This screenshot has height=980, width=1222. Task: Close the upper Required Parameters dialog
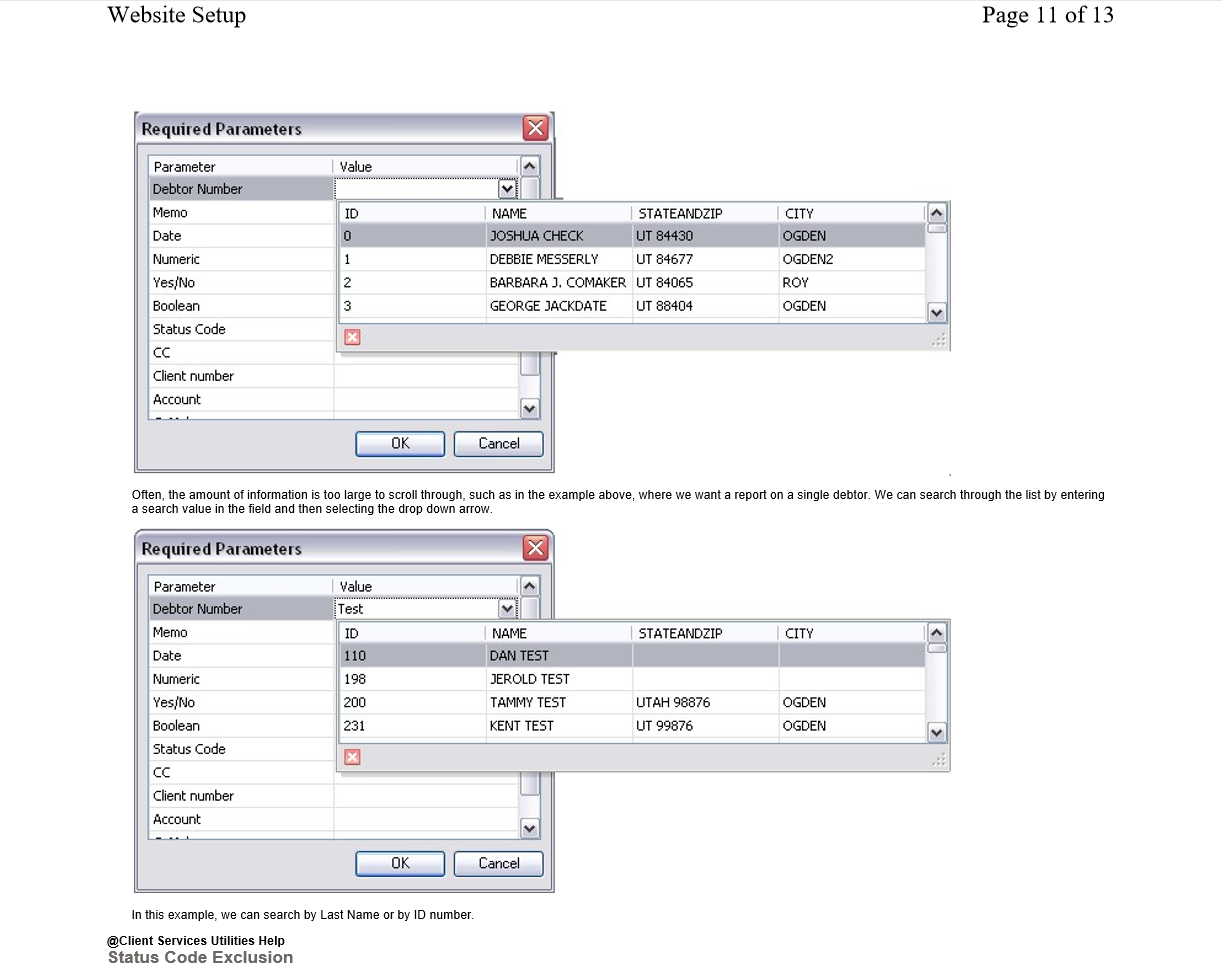click(536, 128)
